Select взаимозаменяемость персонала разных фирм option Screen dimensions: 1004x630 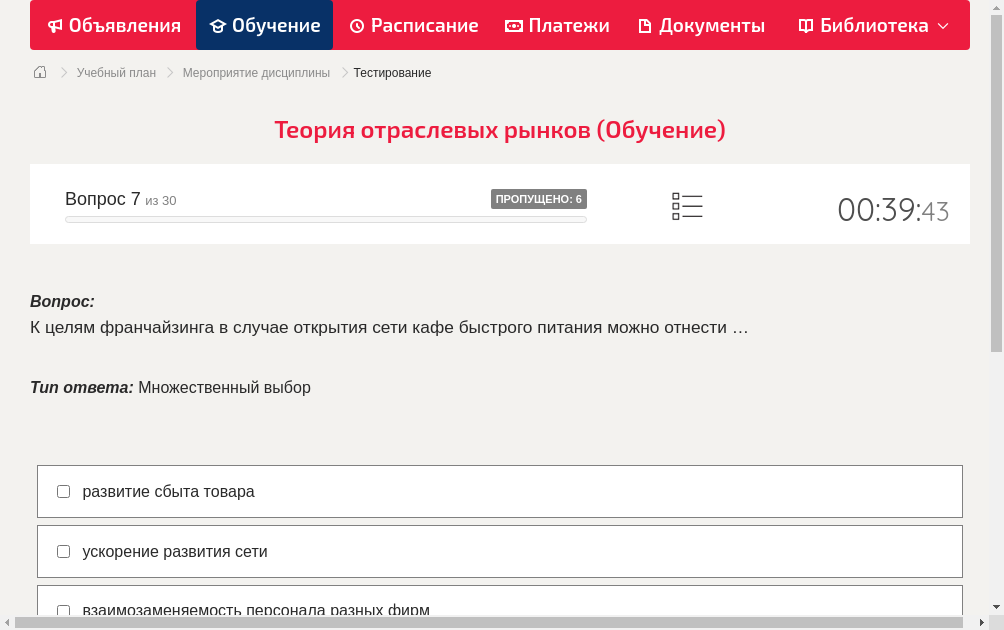pos(63,610)
